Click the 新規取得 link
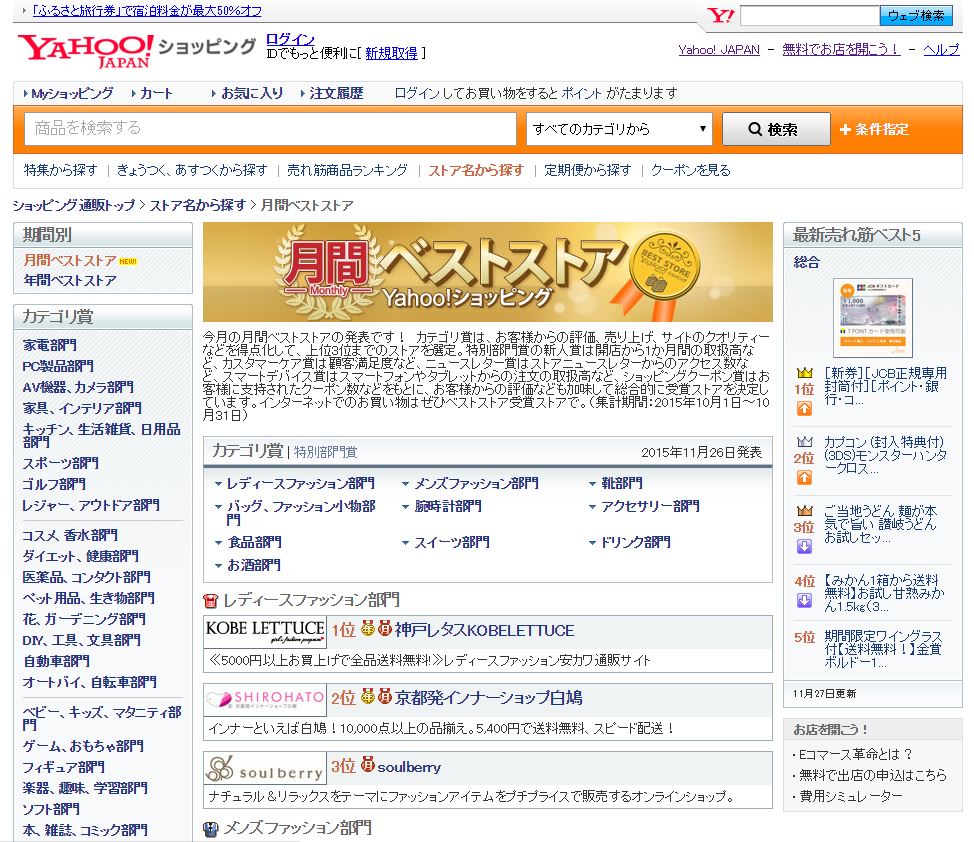Viewport: 974px width, 842px height. click(x=391, y=53)
